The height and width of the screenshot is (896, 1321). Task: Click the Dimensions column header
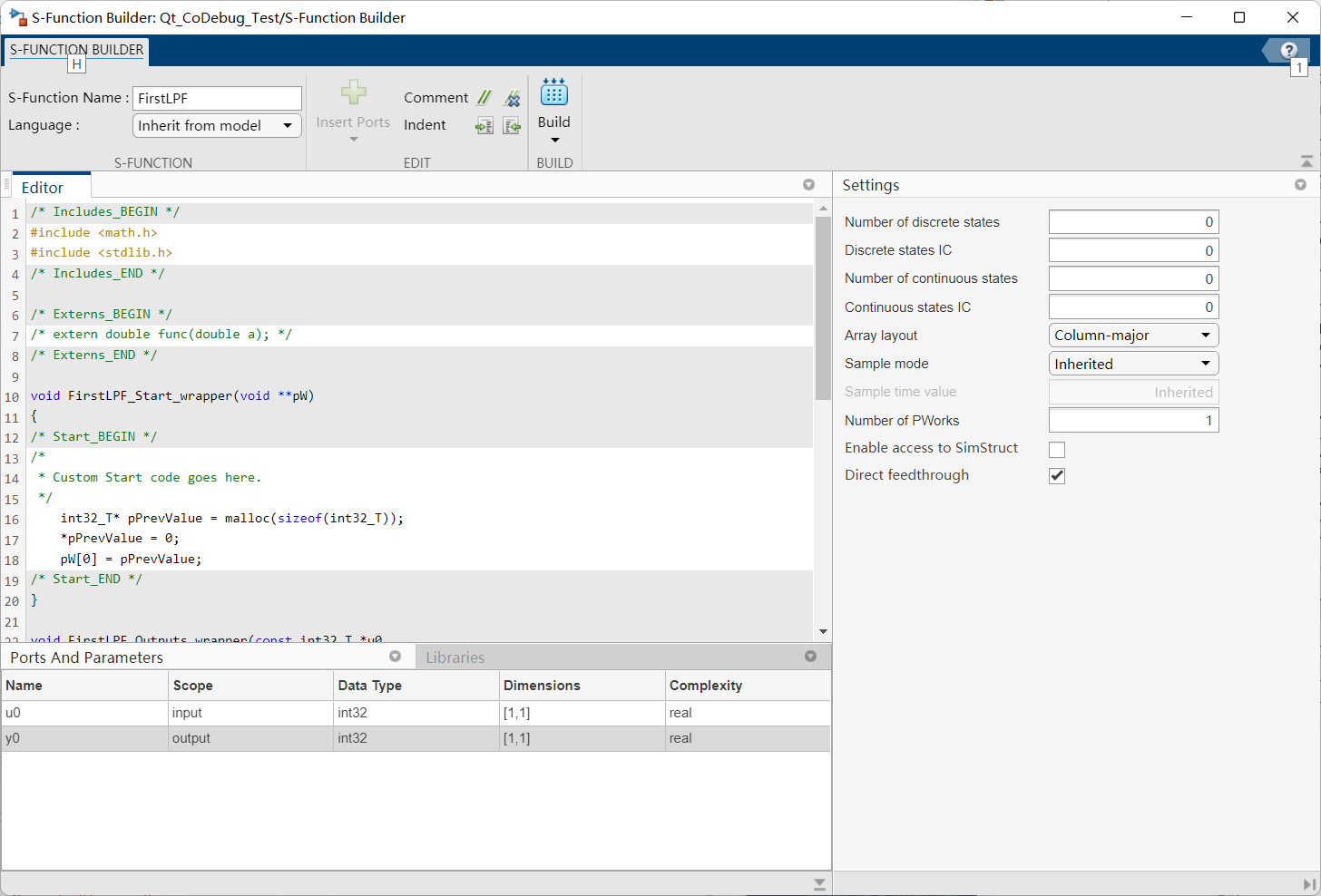click(582, 686)
